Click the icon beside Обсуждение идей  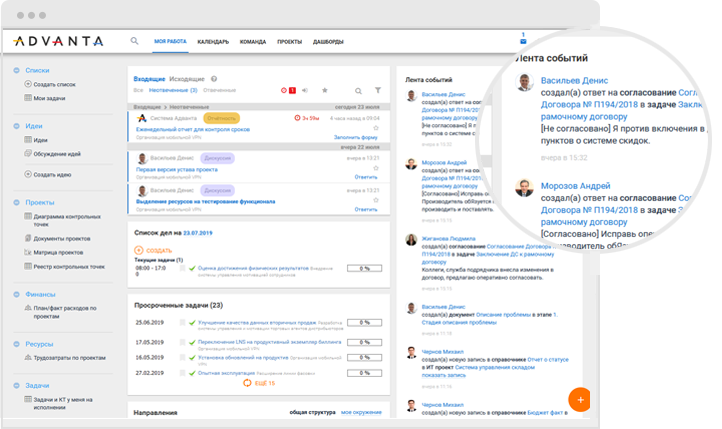(28, 153)
